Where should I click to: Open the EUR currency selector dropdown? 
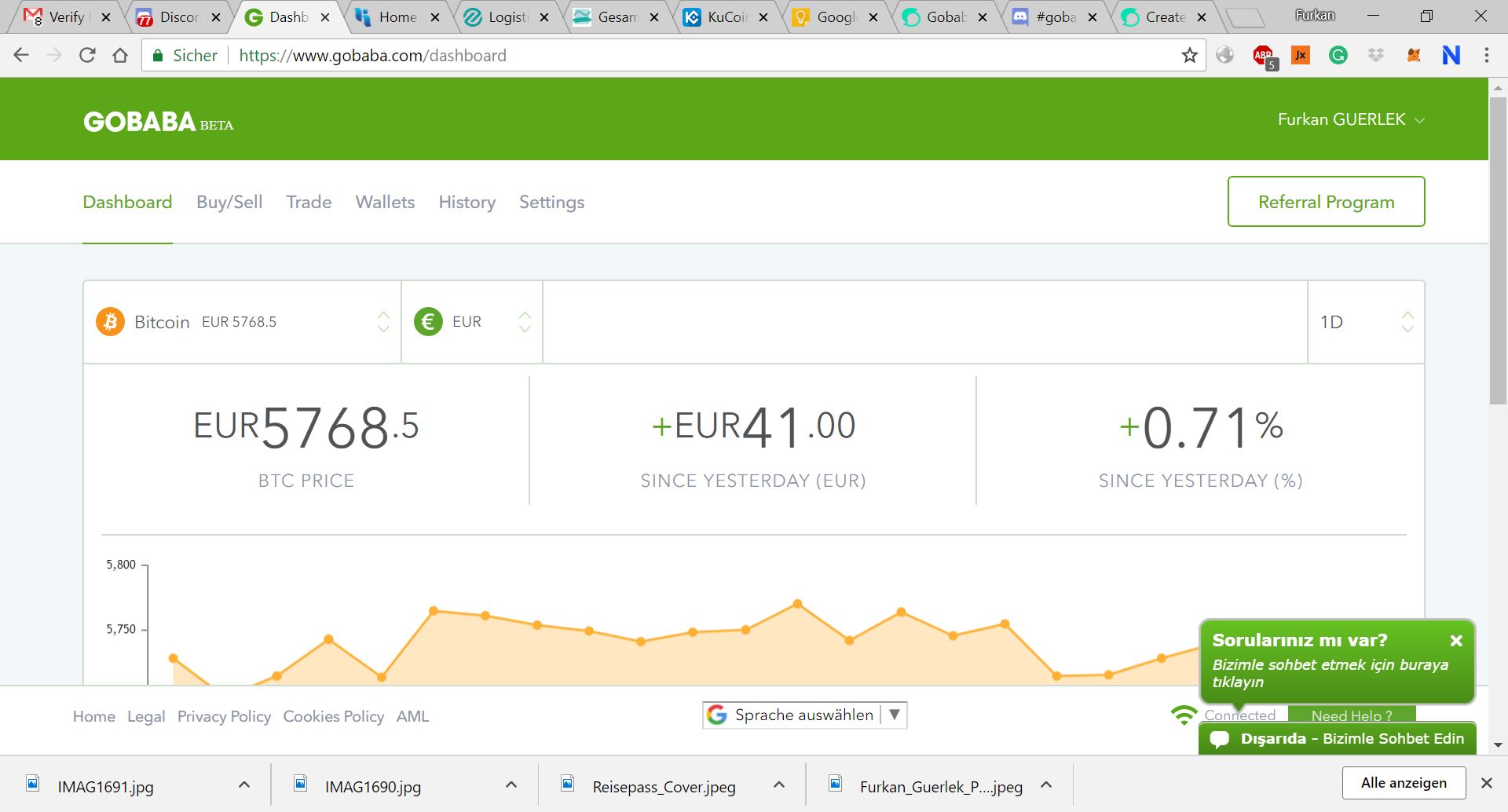click(x=472, y=322)
